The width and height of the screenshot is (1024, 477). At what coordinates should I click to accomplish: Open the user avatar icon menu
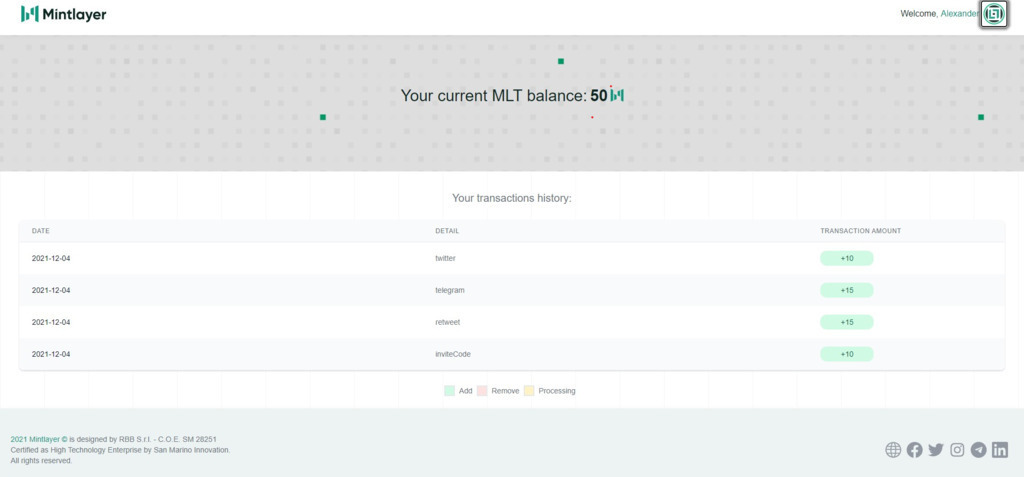(994, 14)
